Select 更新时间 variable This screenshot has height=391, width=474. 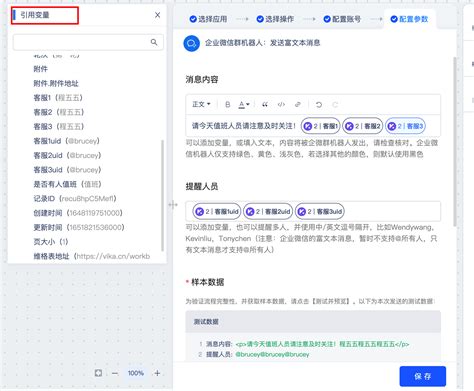(x=79, y=227)
